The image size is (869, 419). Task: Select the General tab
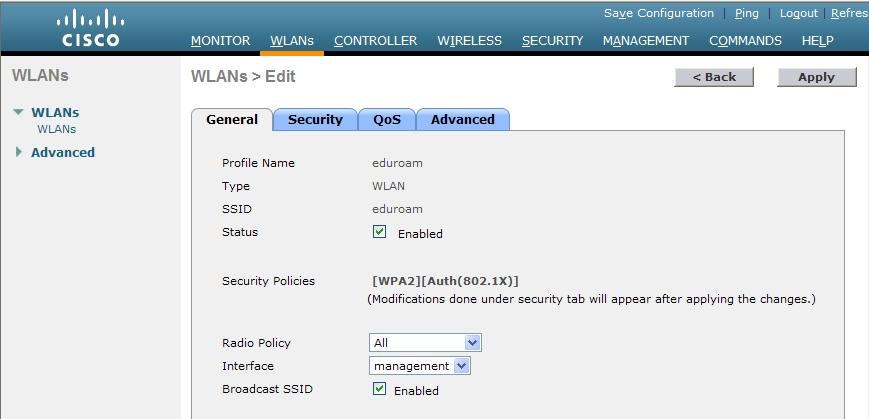pos(232,120)
